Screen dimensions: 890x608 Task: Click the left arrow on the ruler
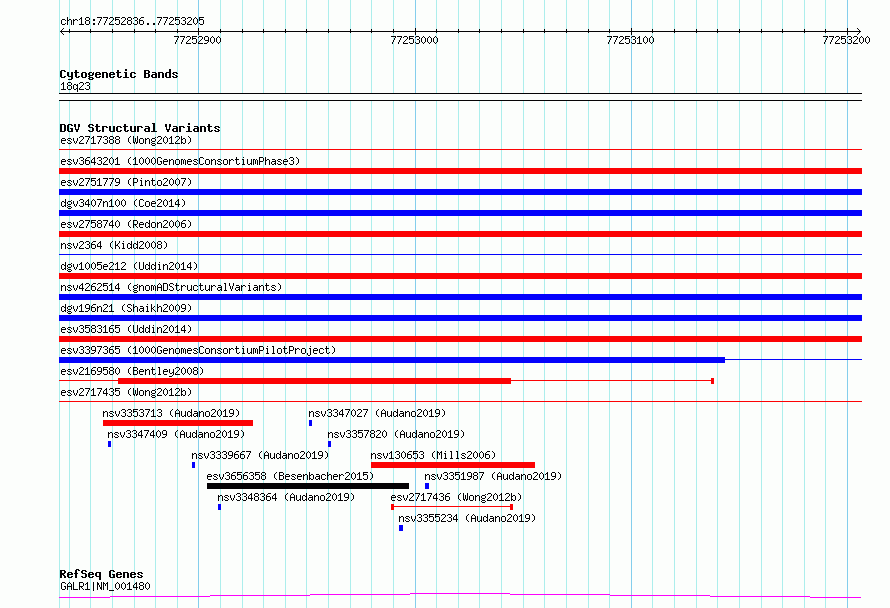tap(63, 31)
